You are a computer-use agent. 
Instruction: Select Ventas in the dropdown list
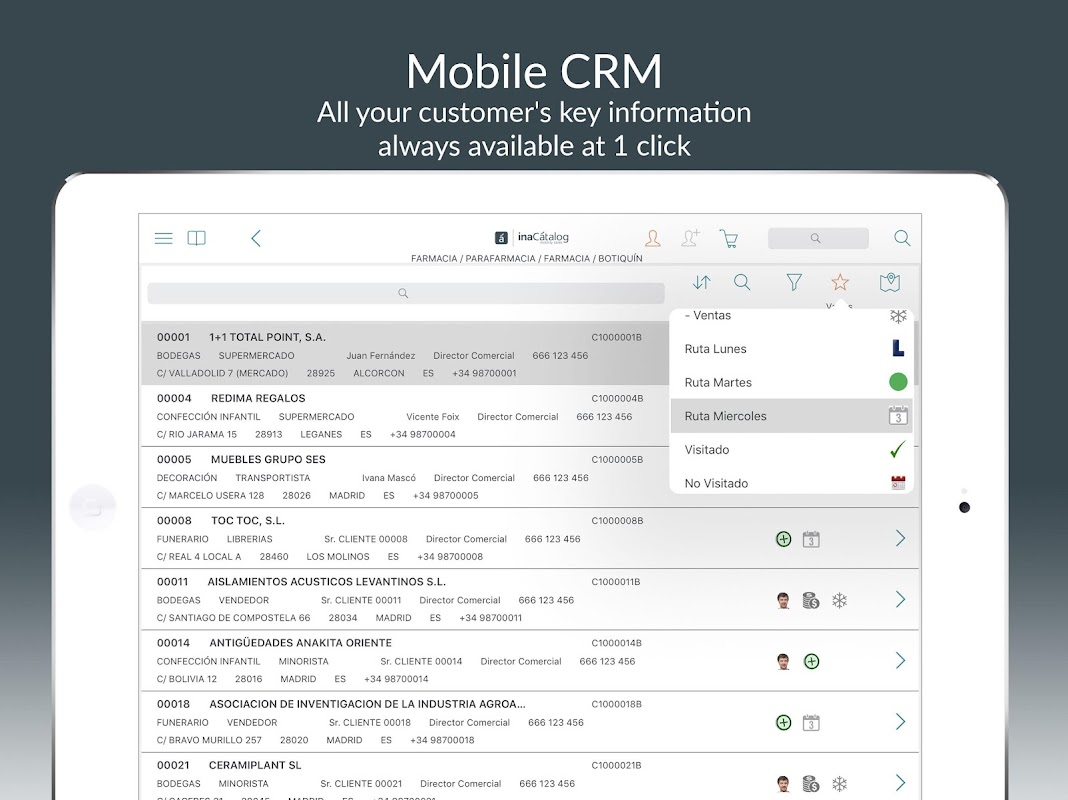[x=791, y=316]
